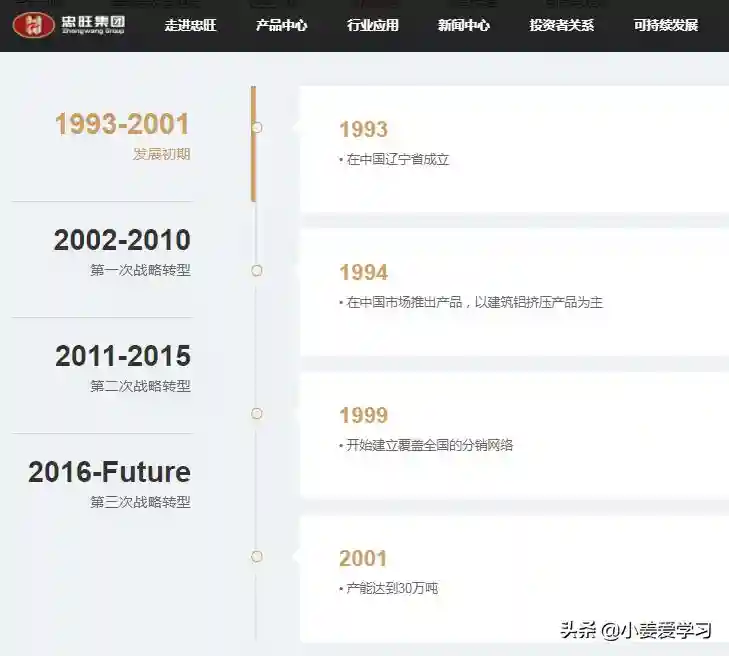Click the 1999 milestone card heading

click(x=363, y=416)
